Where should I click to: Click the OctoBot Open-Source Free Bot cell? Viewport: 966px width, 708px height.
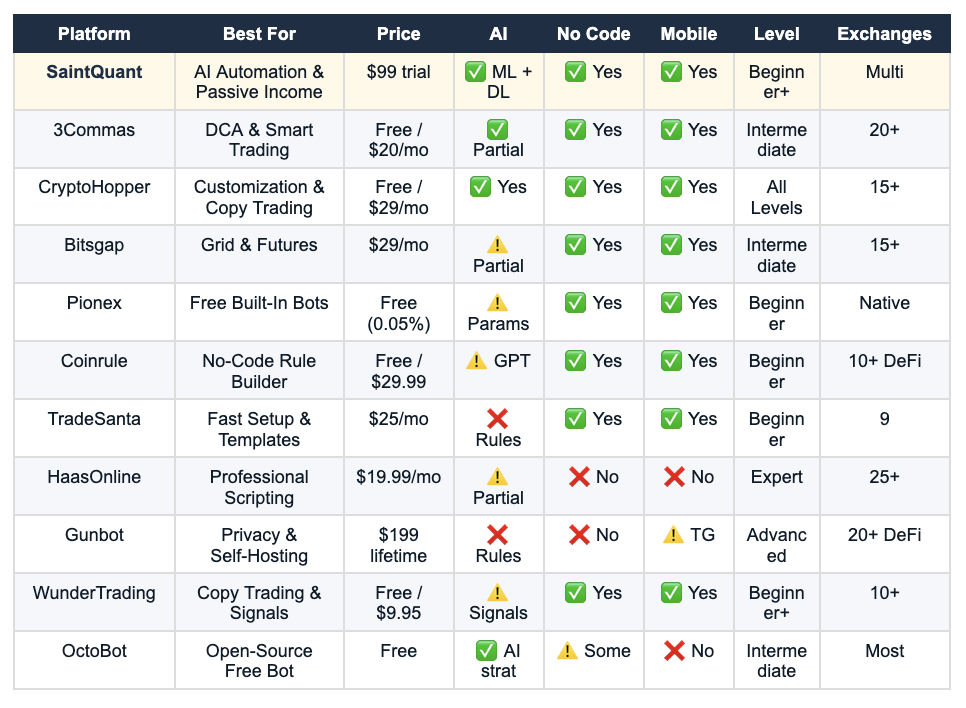tap(259, 661)
